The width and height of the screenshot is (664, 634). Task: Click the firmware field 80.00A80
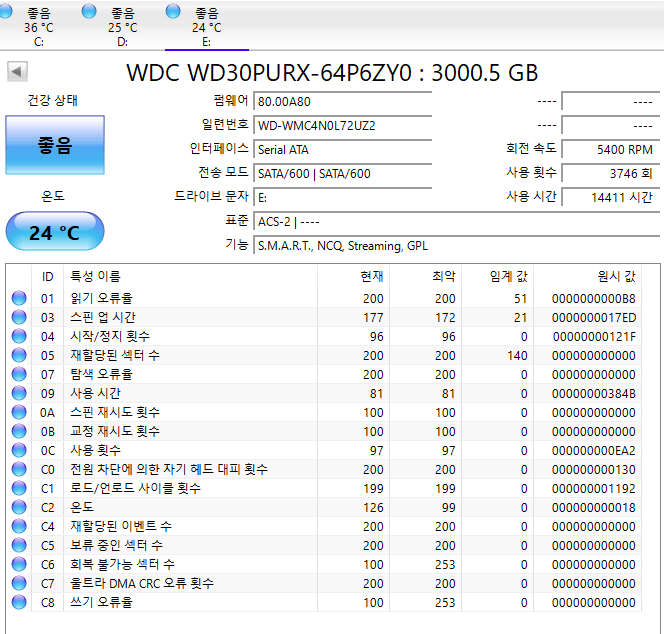click(343, 102)
